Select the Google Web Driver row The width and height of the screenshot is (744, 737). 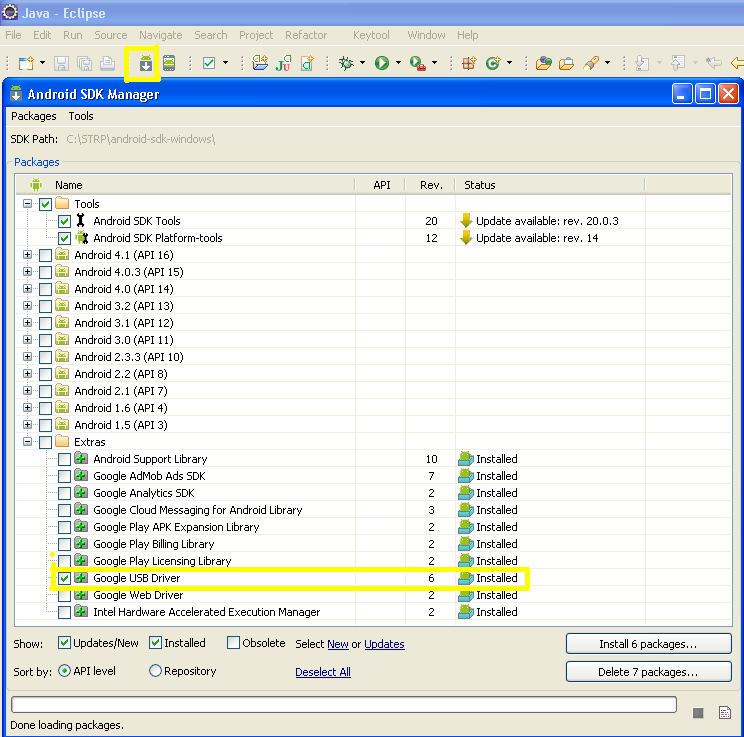(x=372, y=595)
